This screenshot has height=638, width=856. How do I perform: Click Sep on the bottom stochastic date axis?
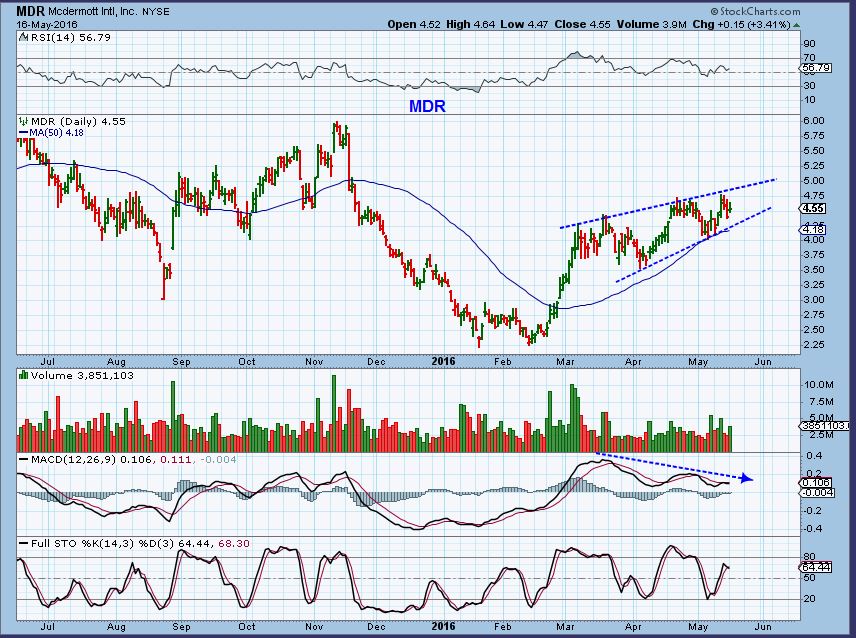pyautogui.click(x=181, y=627)
